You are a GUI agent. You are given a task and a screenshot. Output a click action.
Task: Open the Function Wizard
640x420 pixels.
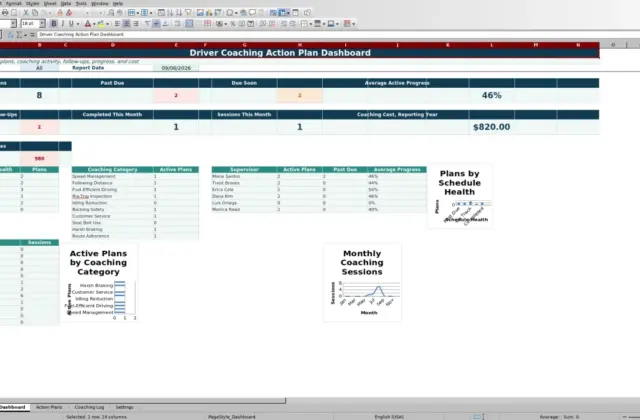coord(11,35)
